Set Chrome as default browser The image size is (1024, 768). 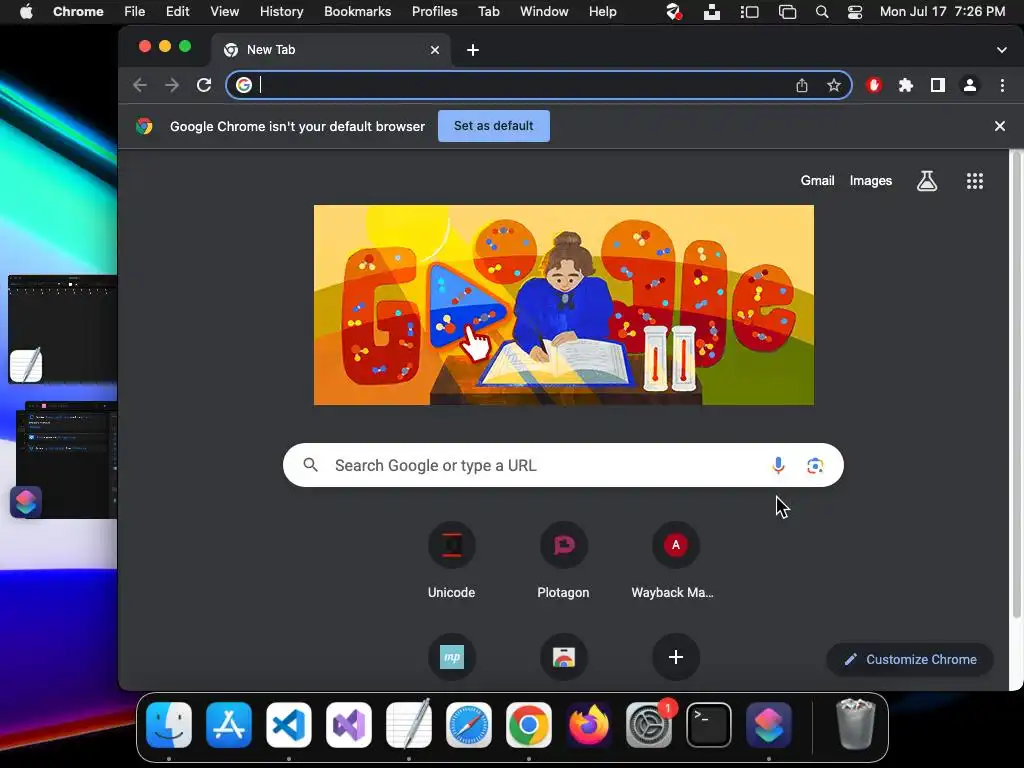[x=494, y=126]
